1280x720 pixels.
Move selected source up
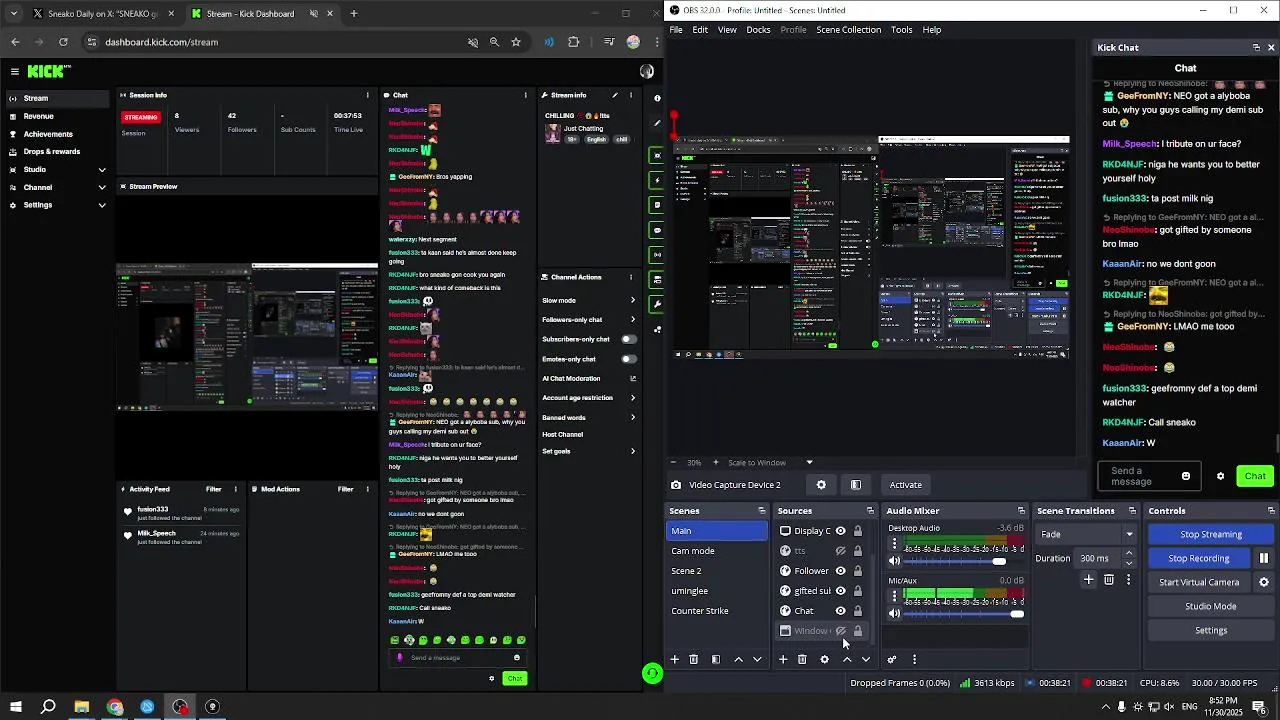tap(847, 659)
